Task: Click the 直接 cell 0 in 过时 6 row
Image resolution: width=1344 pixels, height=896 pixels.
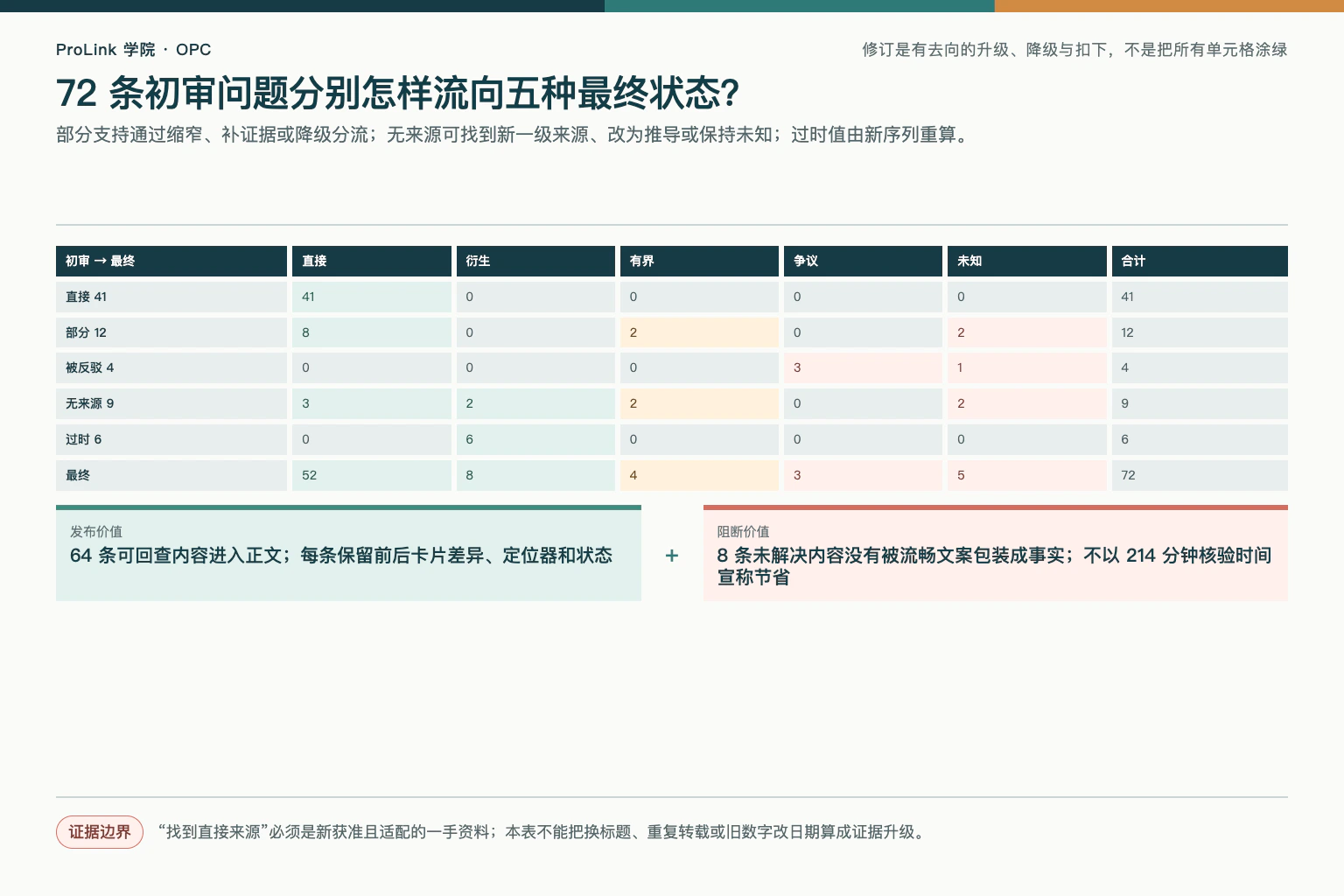Action: pyautogui.click(x=371, y=439)
